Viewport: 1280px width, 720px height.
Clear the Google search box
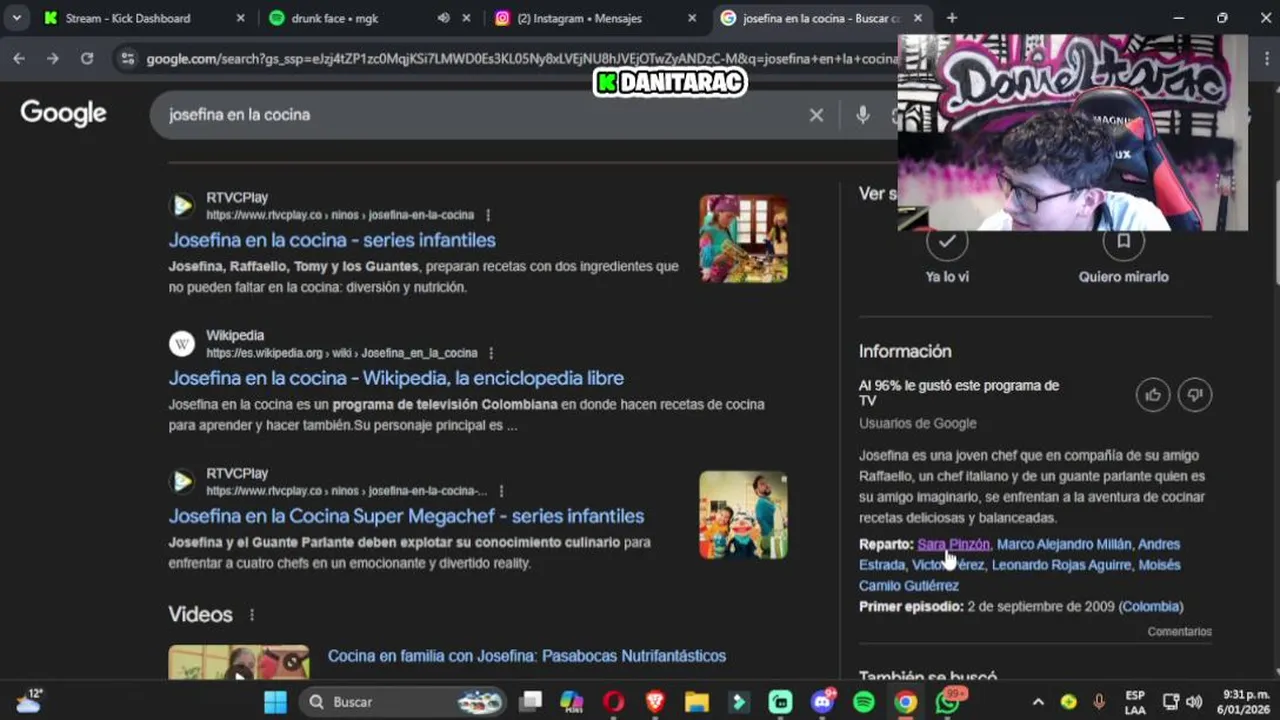tap(816, 115)
